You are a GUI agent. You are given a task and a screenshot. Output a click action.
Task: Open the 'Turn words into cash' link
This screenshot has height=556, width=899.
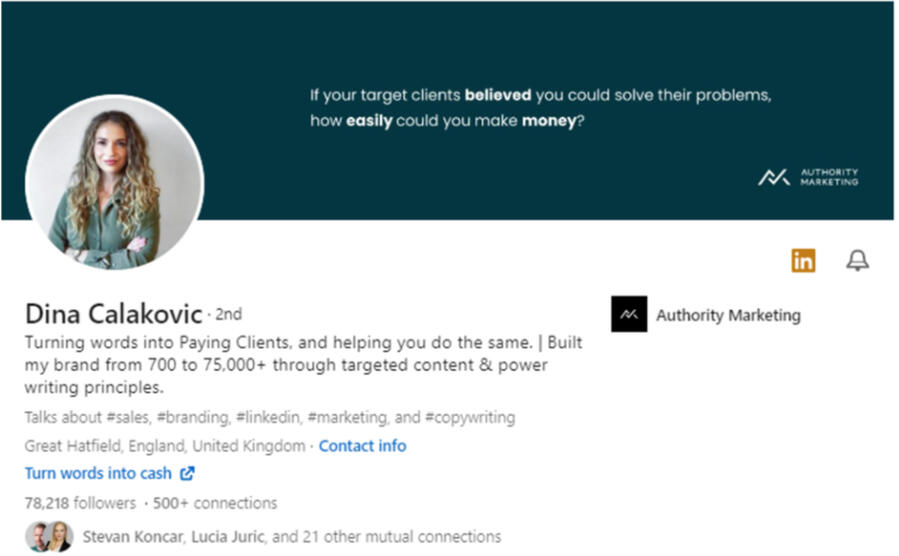98,474
